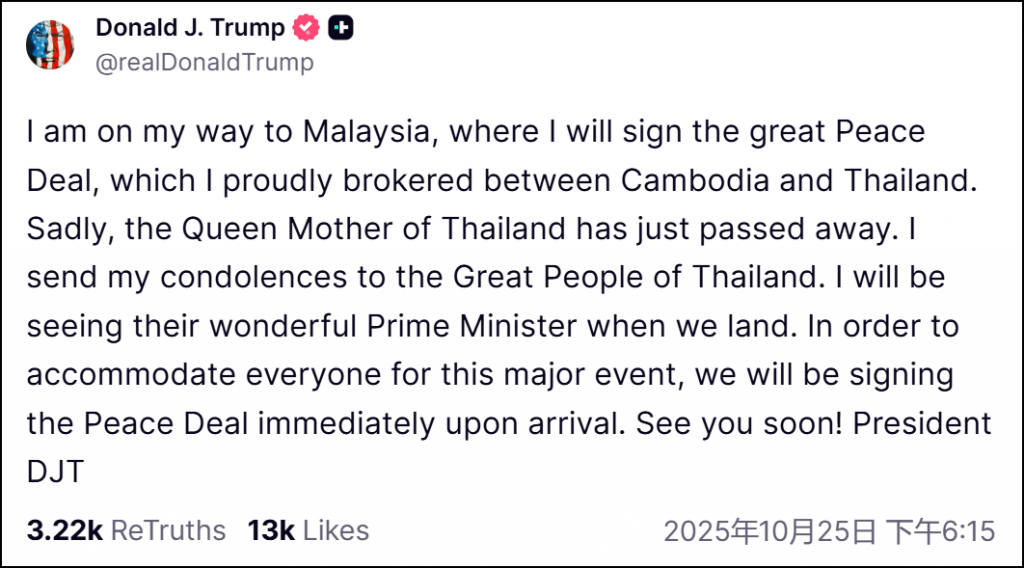Viewport: 1024px width, 568px height.
Task: Open the Likes list label
Action: [336, 530]
